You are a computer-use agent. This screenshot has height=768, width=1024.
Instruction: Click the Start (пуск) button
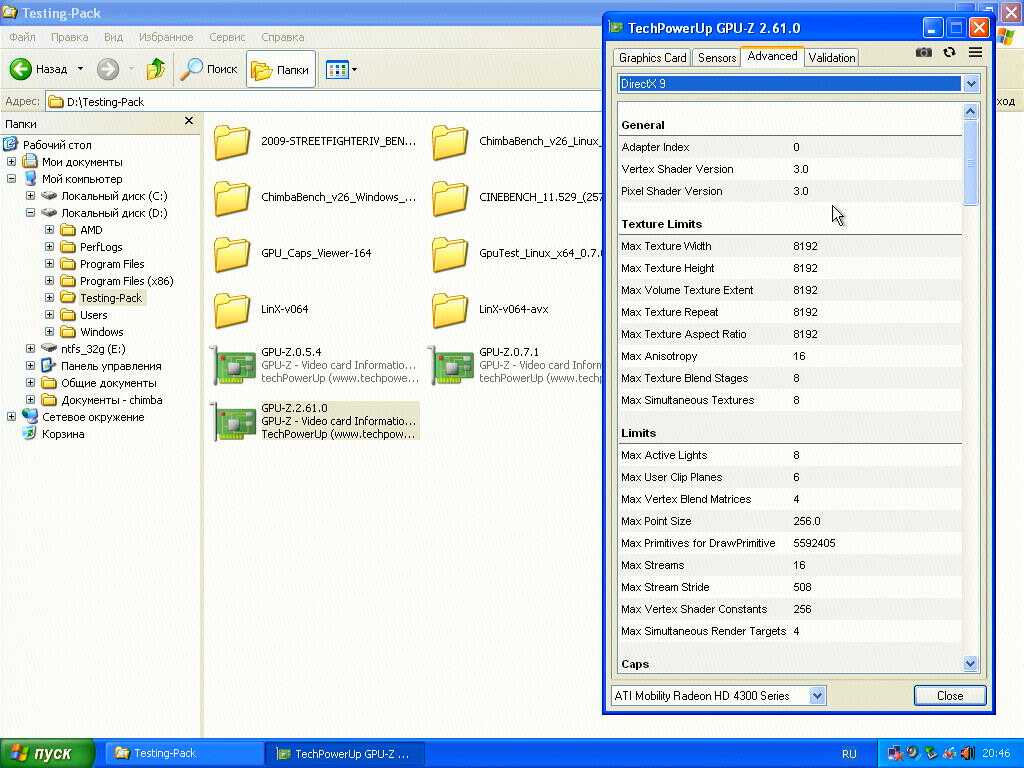tap(47, 754)
